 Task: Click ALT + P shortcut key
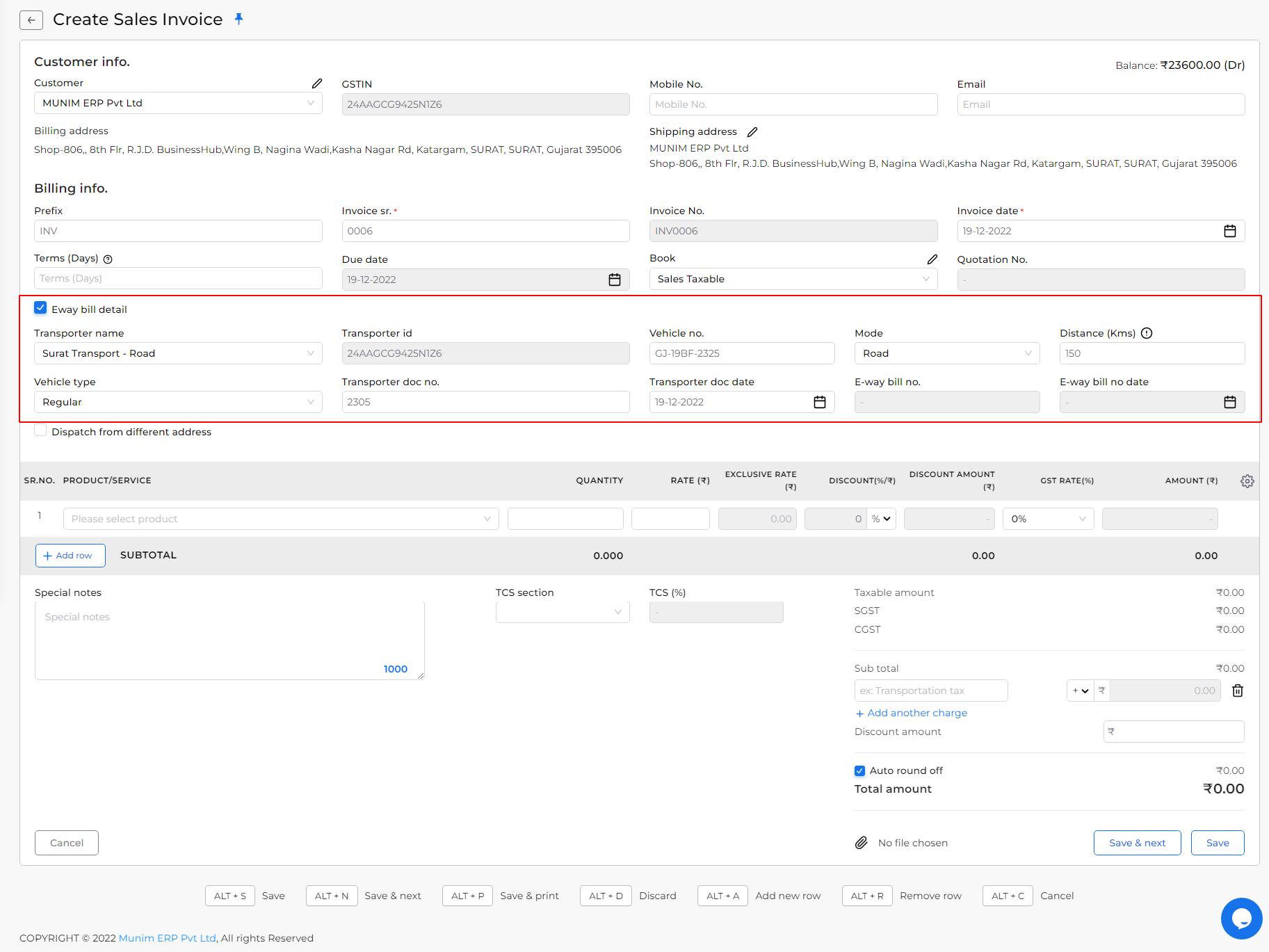click(468, 896)
